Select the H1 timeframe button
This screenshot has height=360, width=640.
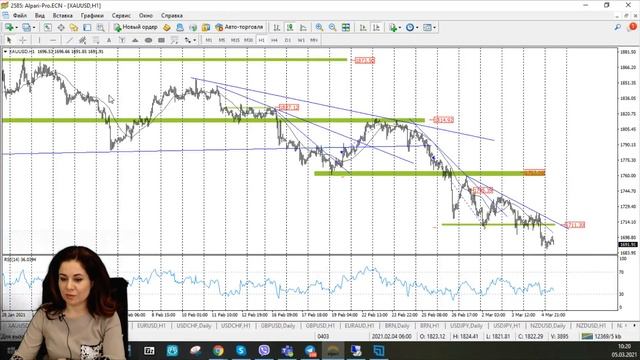point(261,40)
